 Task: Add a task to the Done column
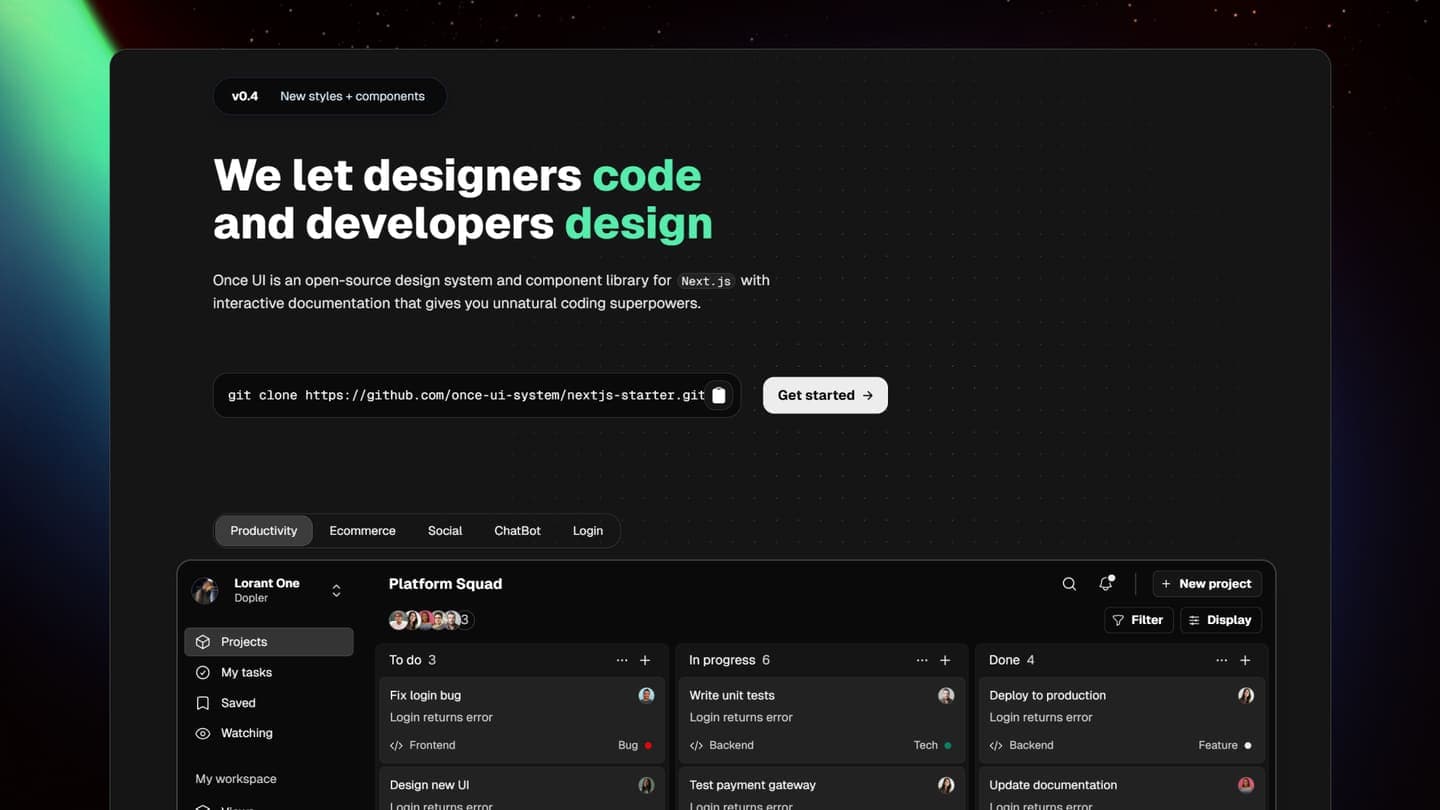click(x=1245, y=660)
